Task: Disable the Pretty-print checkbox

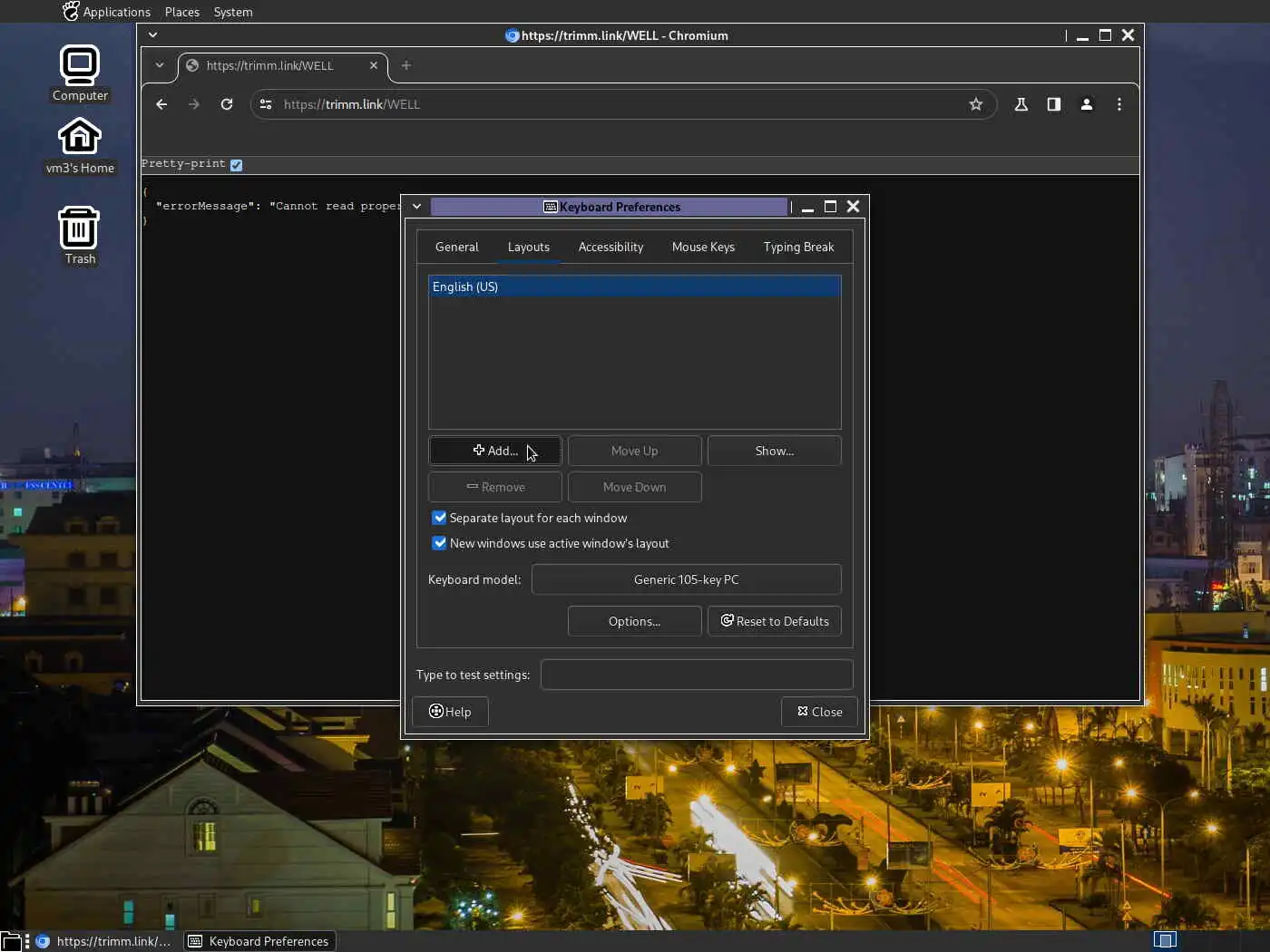Action: [x=236, y=165]
